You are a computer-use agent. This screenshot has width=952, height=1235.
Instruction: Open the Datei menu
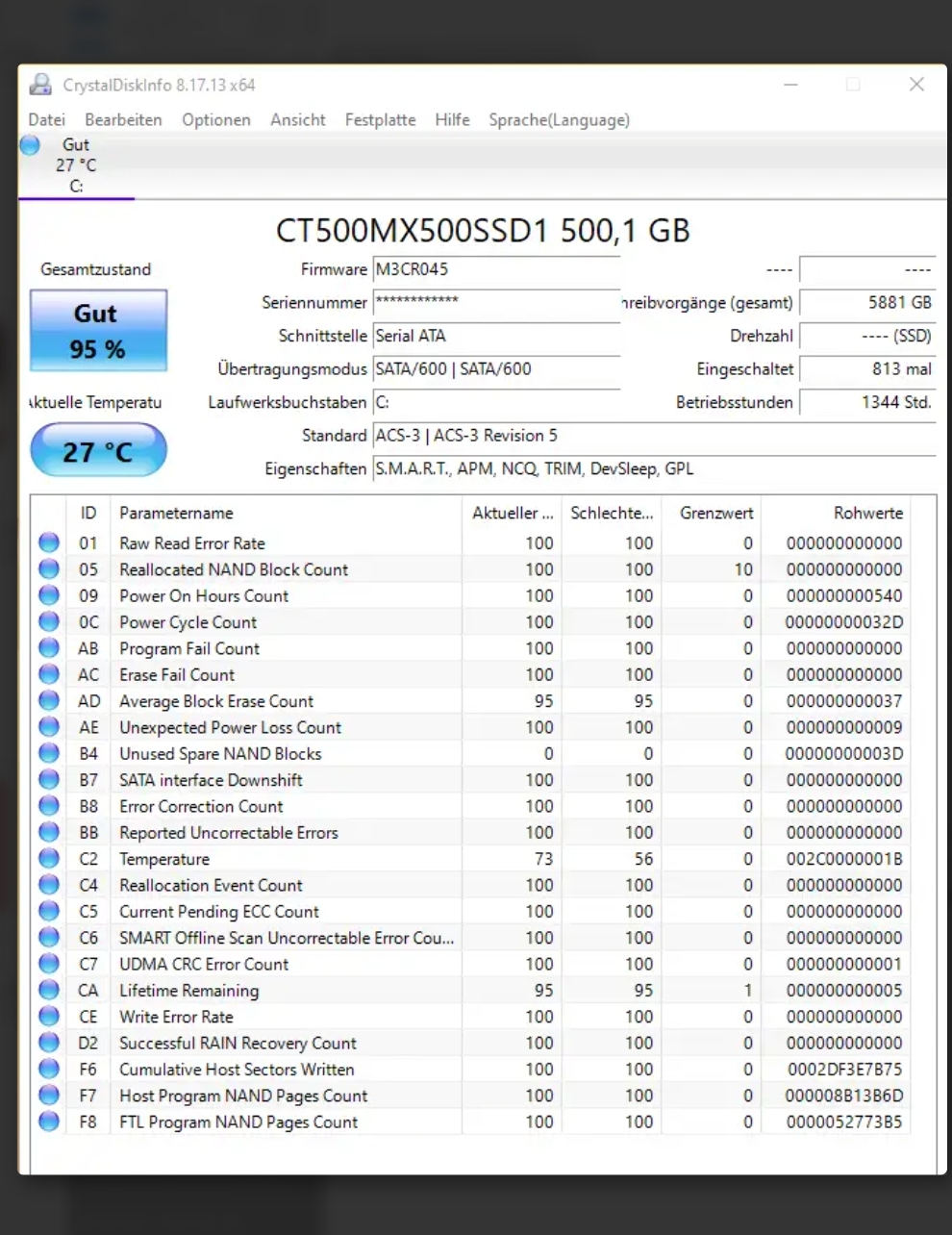(47, 120)
